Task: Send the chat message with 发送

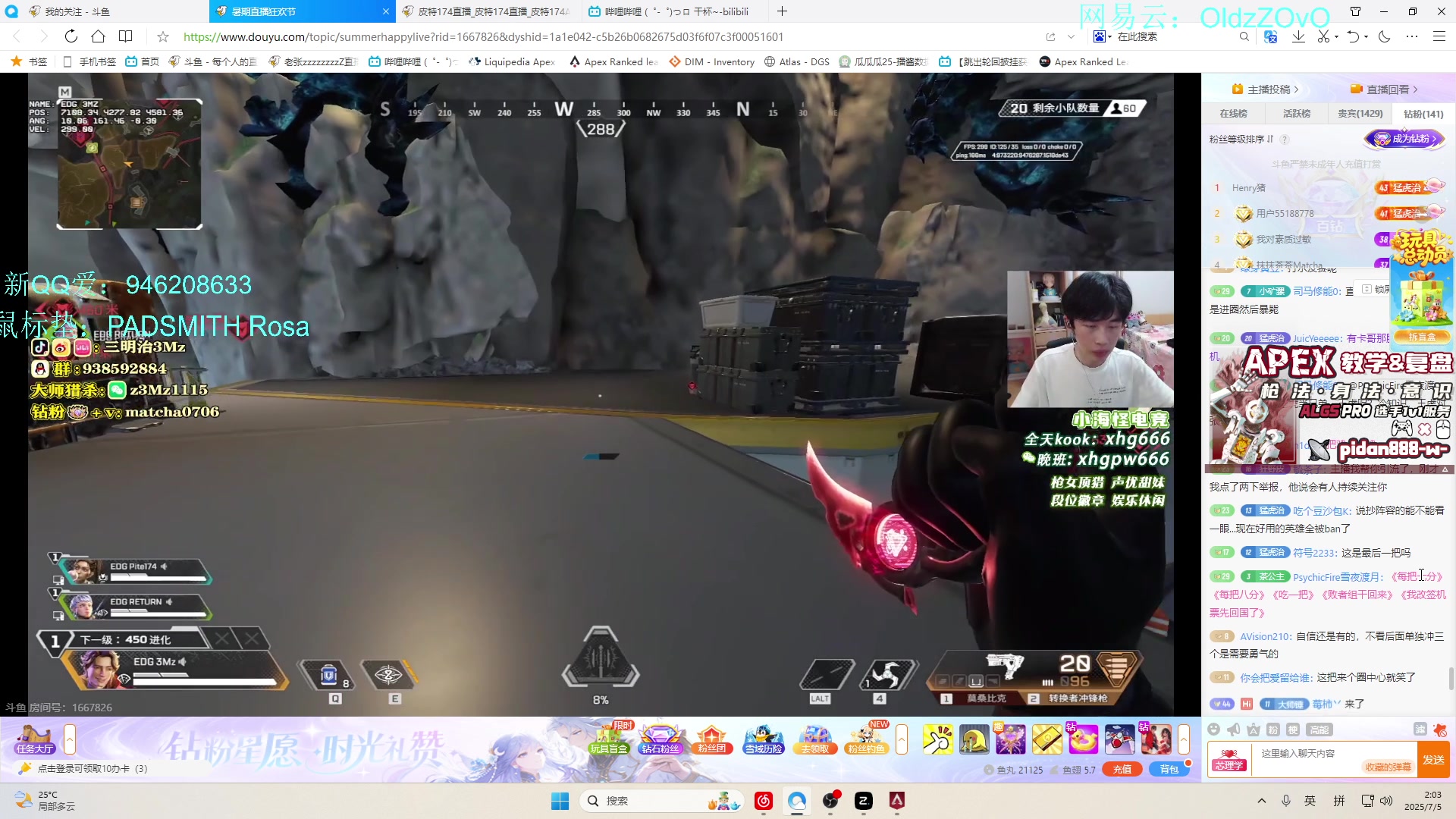Action: (x=1434, y=759)
